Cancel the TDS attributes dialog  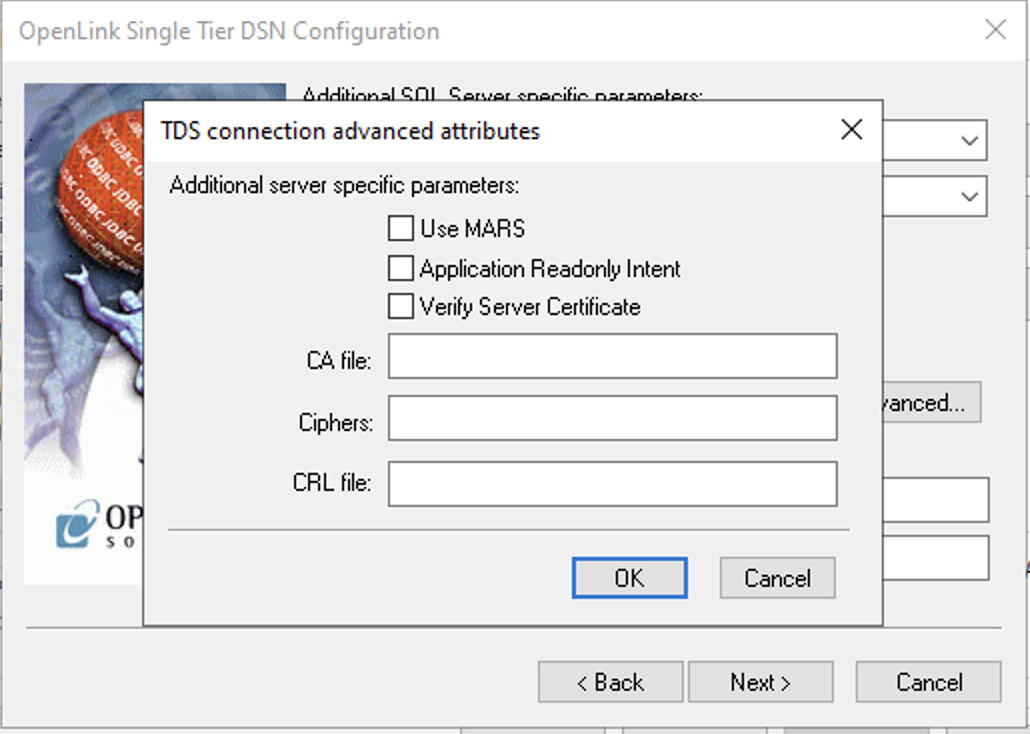[x=777, y=577]
